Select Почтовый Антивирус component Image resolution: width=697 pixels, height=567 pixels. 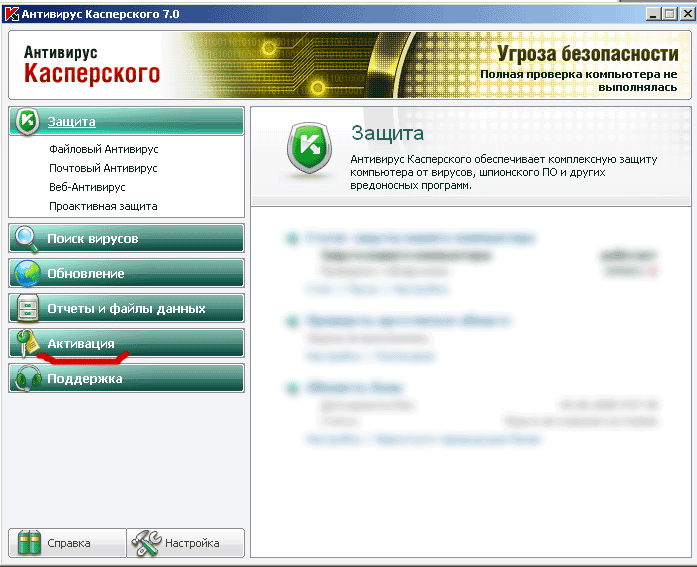pyautogui.click(x=103, y=168)
